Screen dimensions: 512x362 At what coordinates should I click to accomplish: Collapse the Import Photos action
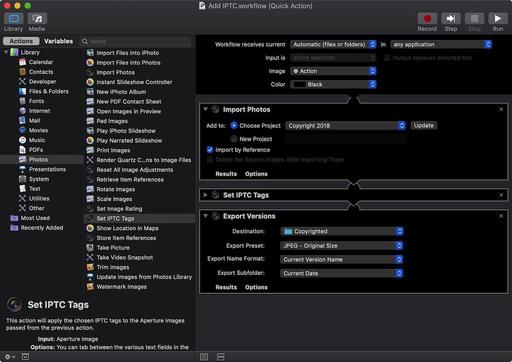[x=206, y=109]
